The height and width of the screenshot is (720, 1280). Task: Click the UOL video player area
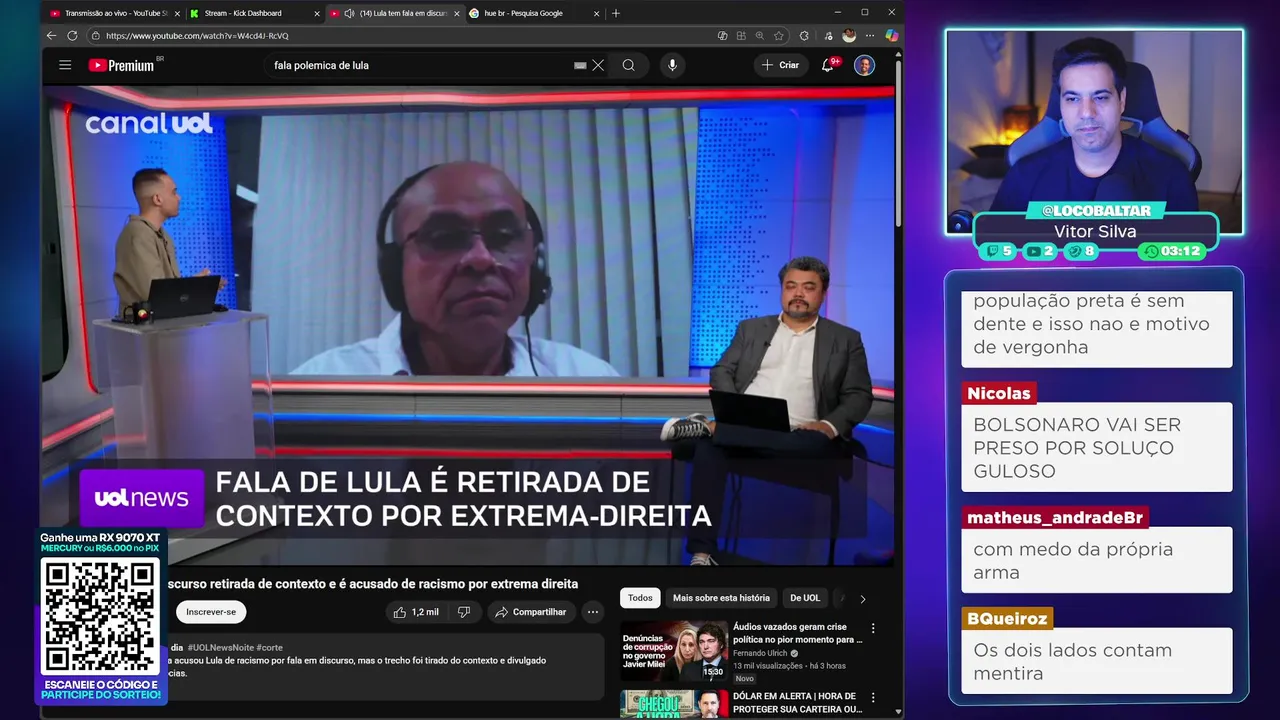point(468,325)
